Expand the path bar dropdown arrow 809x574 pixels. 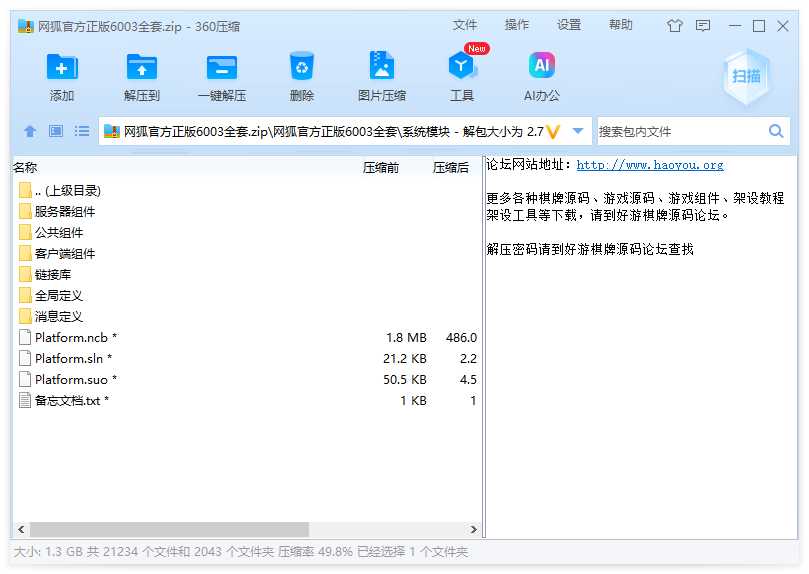[x=578, y=132]
